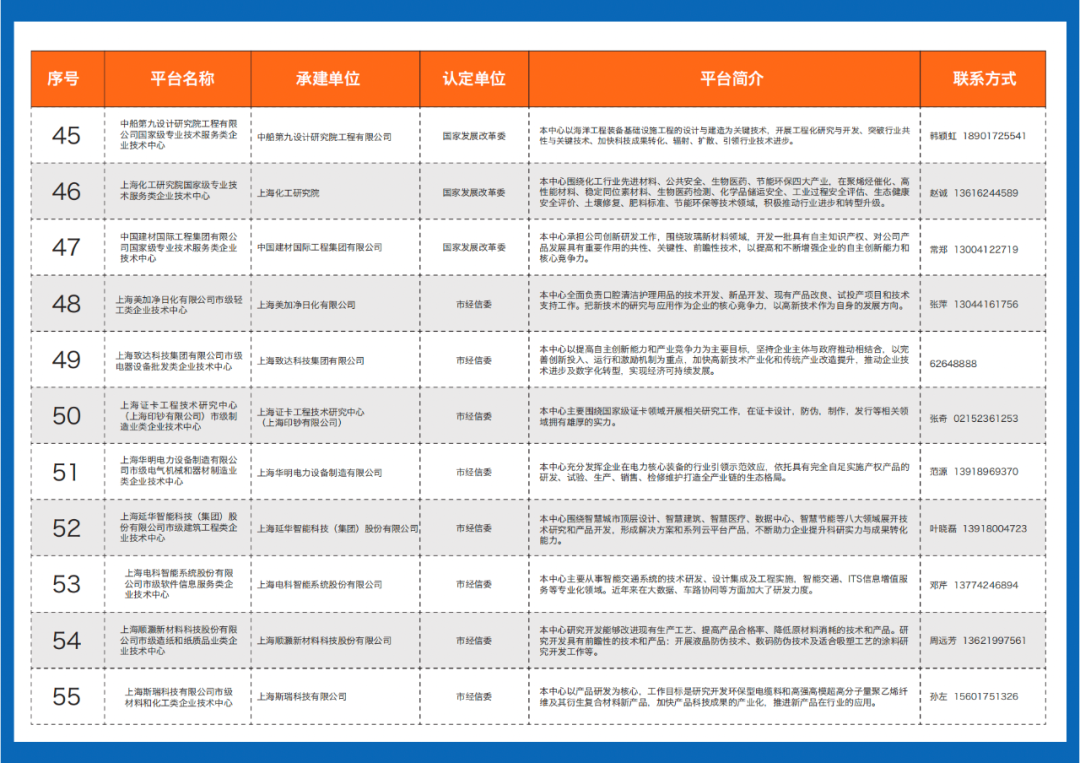Screen dimensions: 1080x763
Task: Click the 平台名称 column header
Action: (x=183, y=79)
